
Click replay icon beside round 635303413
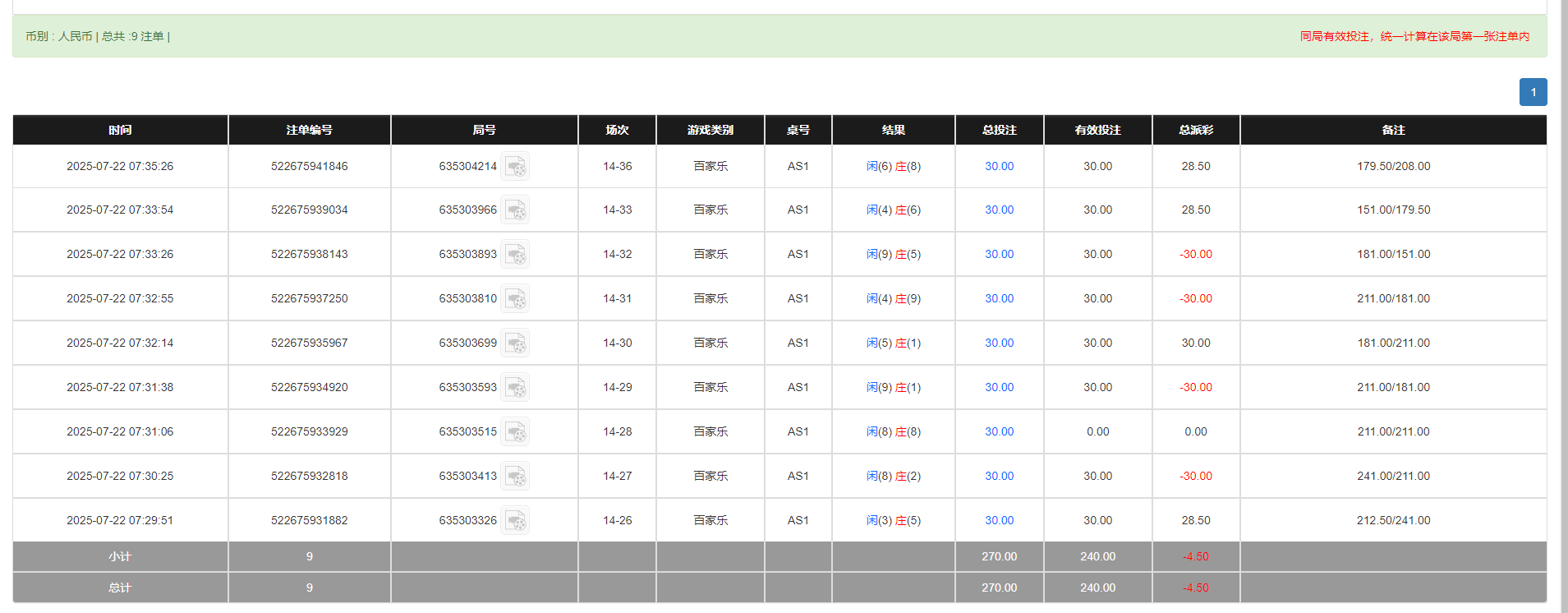click(x=515, y=477)
